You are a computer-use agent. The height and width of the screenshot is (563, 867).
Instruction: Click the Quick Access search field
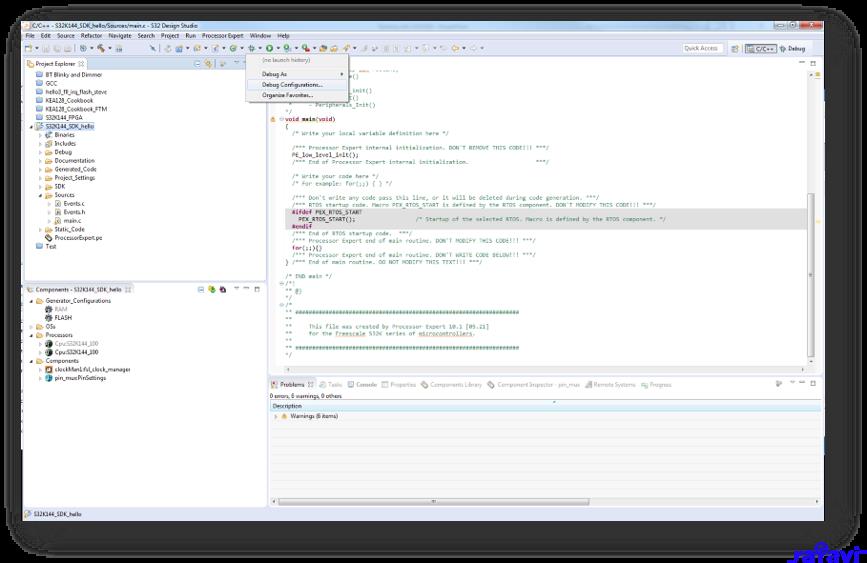coord(702,48)
